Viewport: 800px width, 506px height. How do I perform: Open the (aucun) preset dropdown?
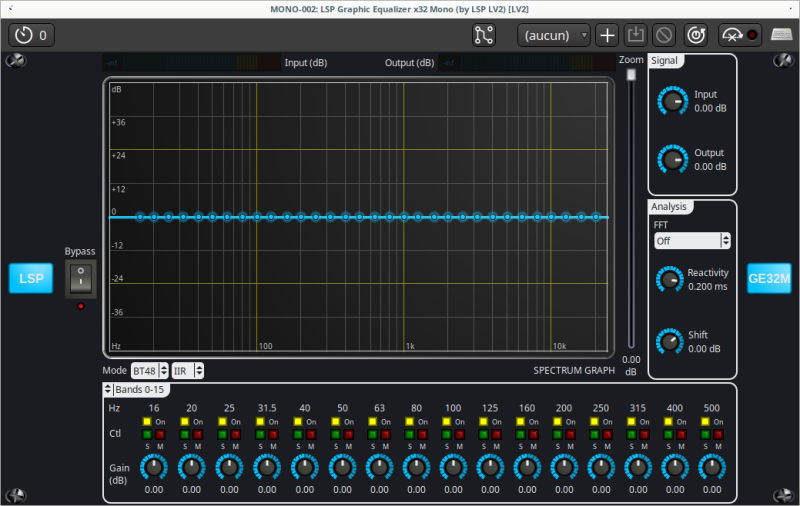click(555, 35)
